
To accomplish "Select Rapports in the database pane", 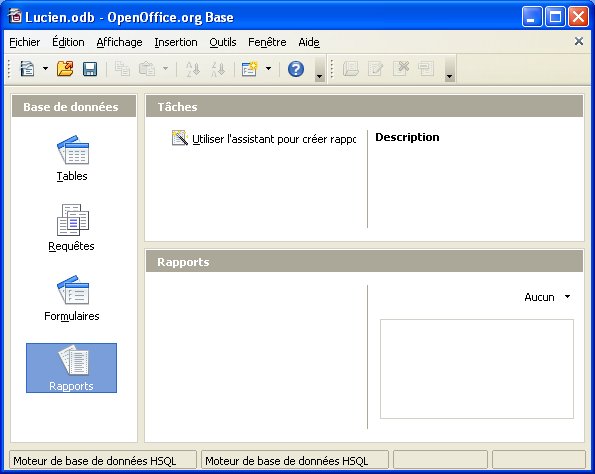I will point(71,368).
